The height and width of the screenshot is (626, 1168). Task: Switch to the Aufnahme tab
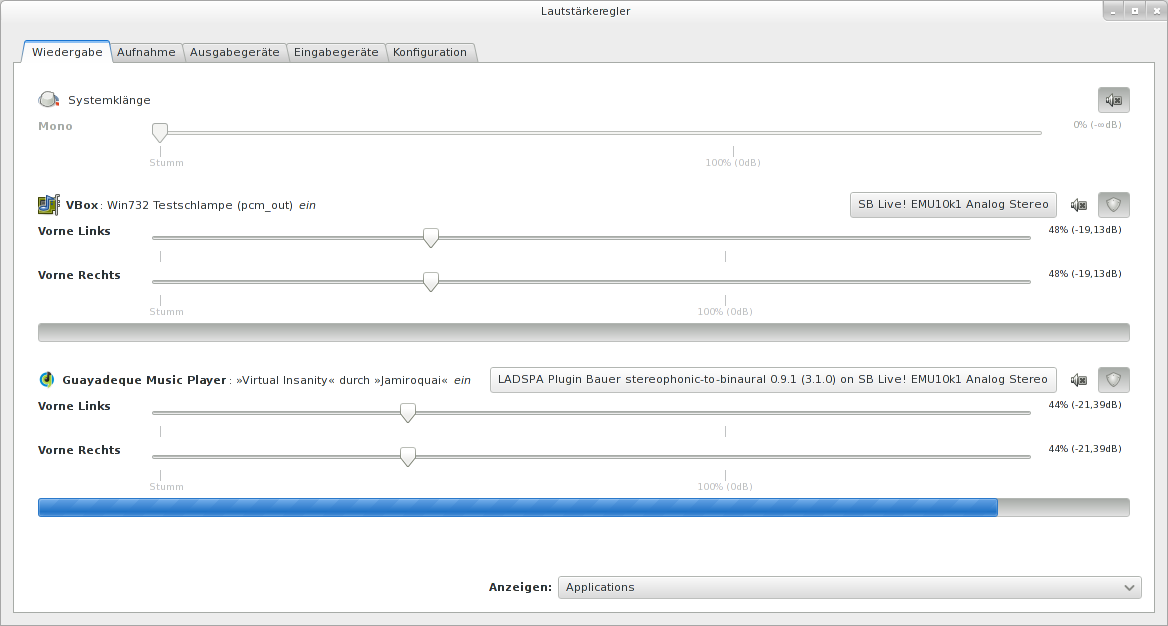click(146, 52)
